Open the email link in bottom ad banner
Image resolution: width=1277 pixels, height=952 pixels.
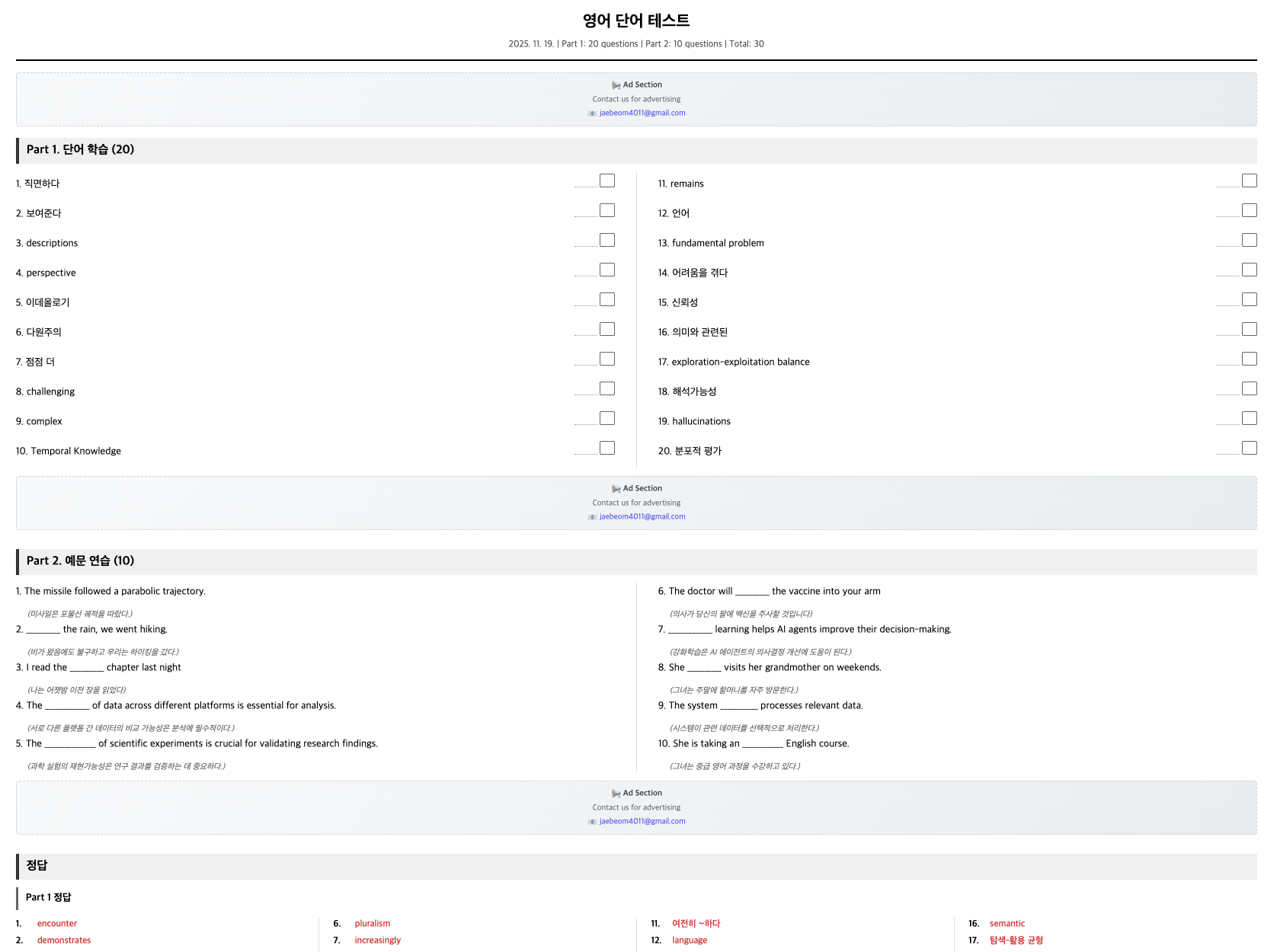point(642,821)
